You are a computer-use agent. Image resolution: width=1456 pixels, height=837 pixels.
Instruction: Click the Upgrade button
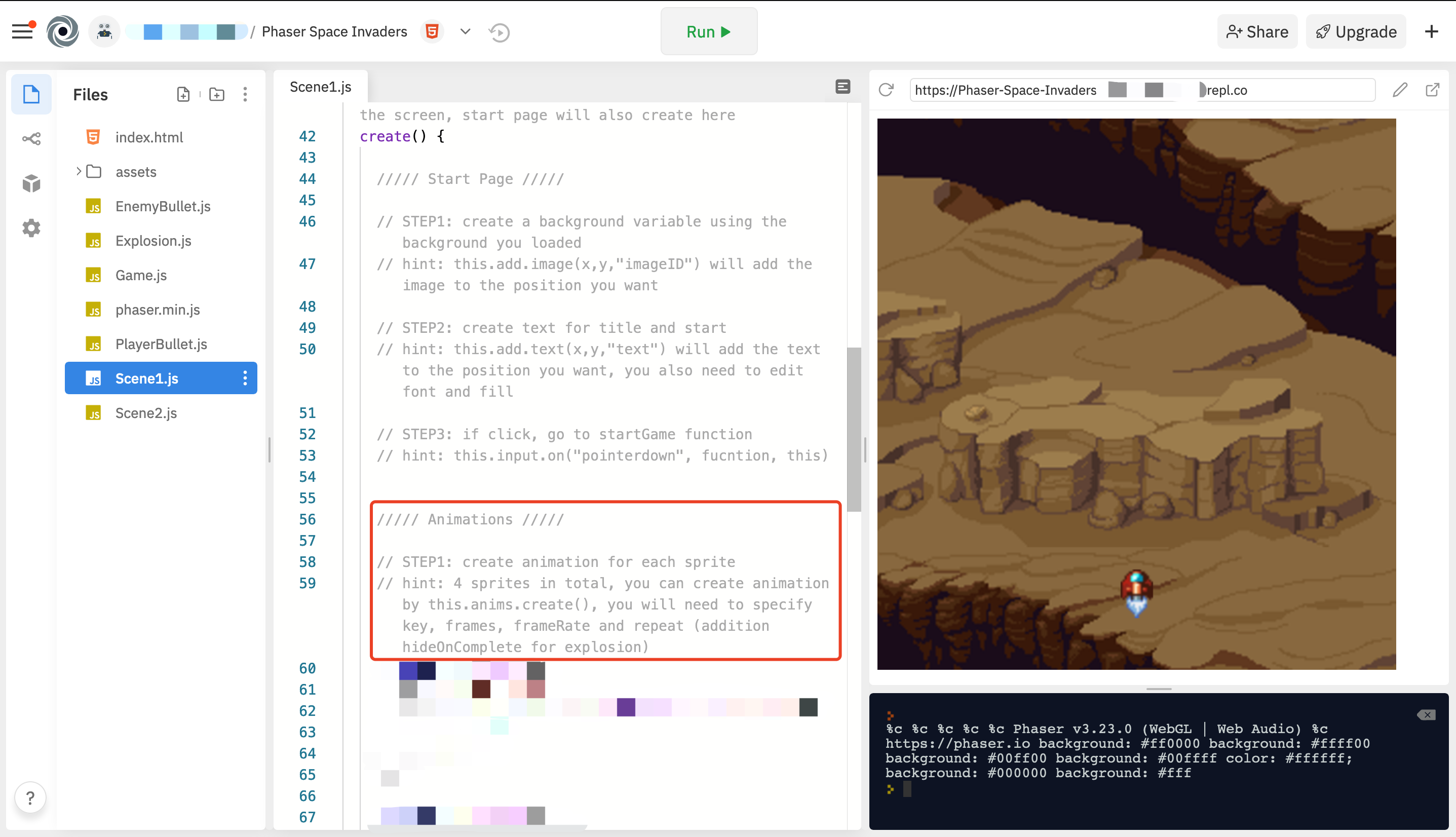click(1356, 31)
